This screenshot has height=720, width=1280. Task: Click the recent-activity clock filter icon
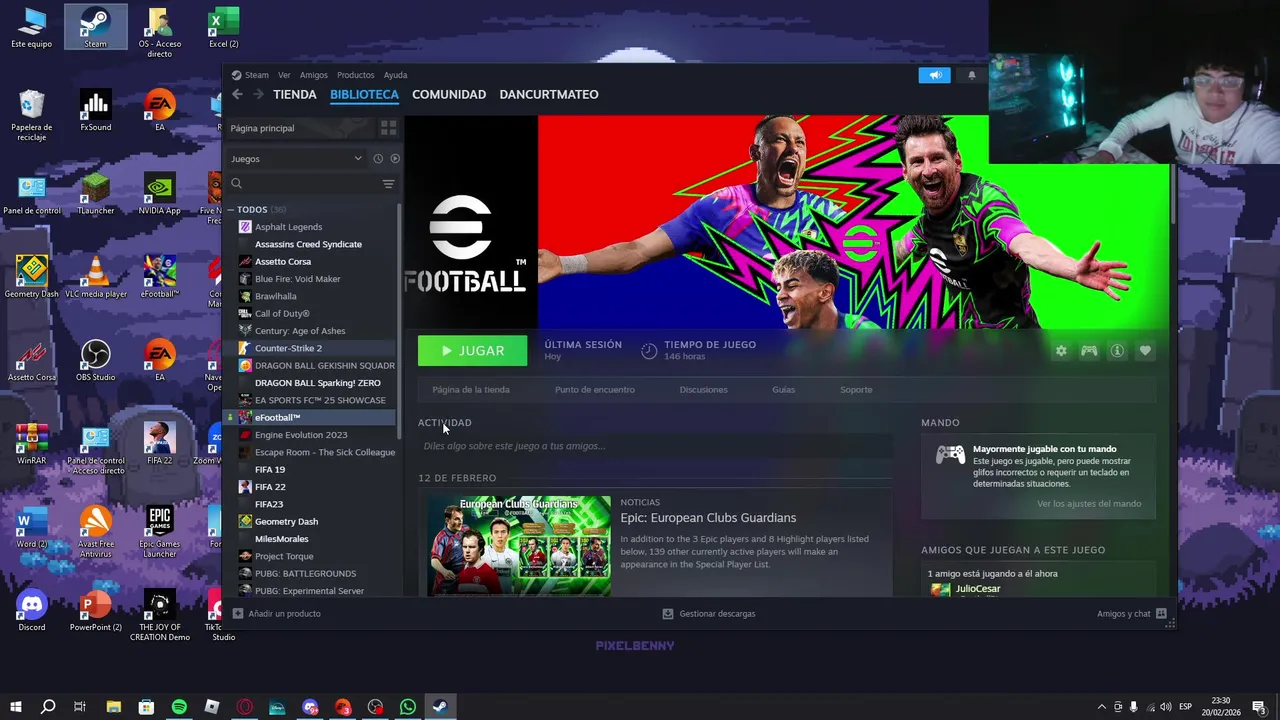point(378,159)
